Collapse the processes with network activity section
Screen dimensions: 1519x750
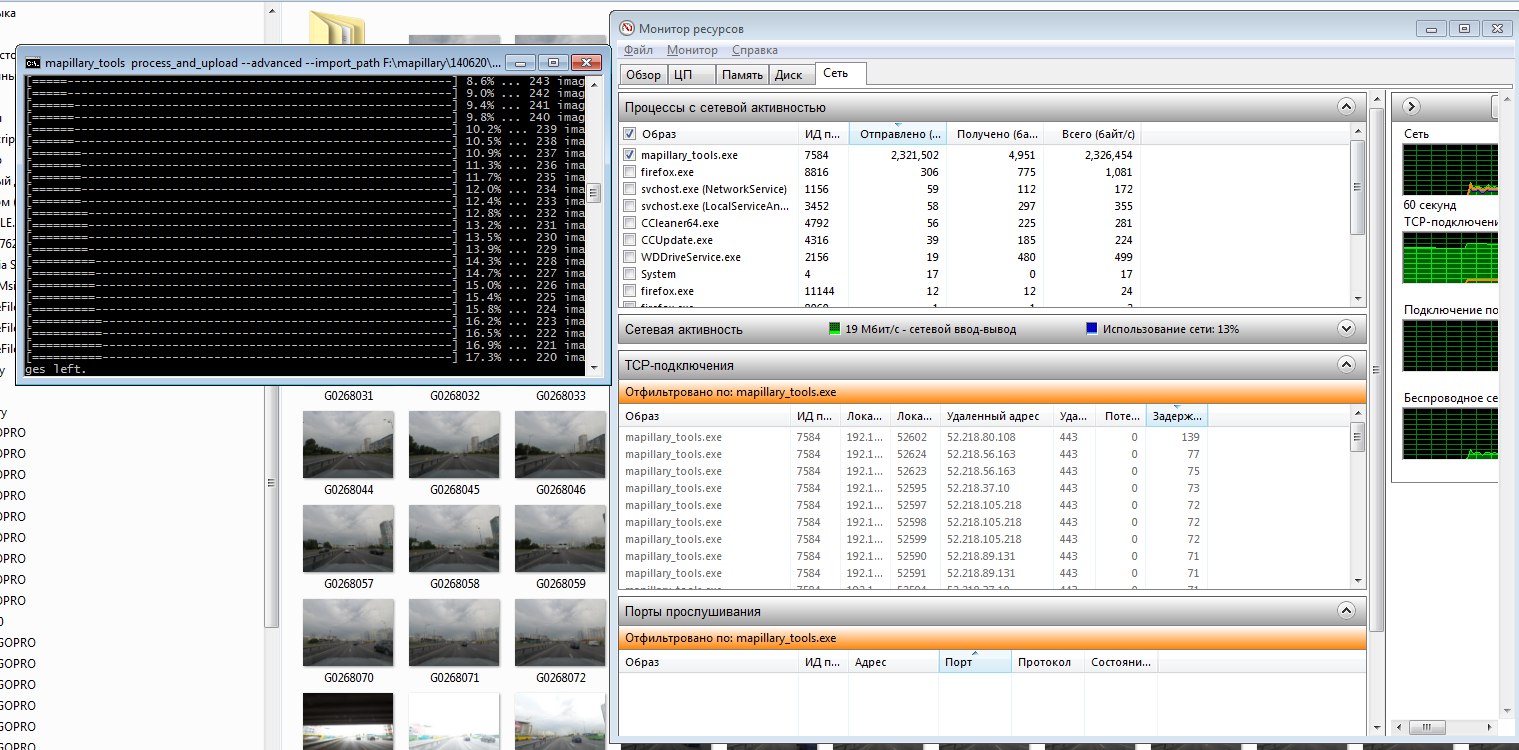click(x=1346, y=107)
